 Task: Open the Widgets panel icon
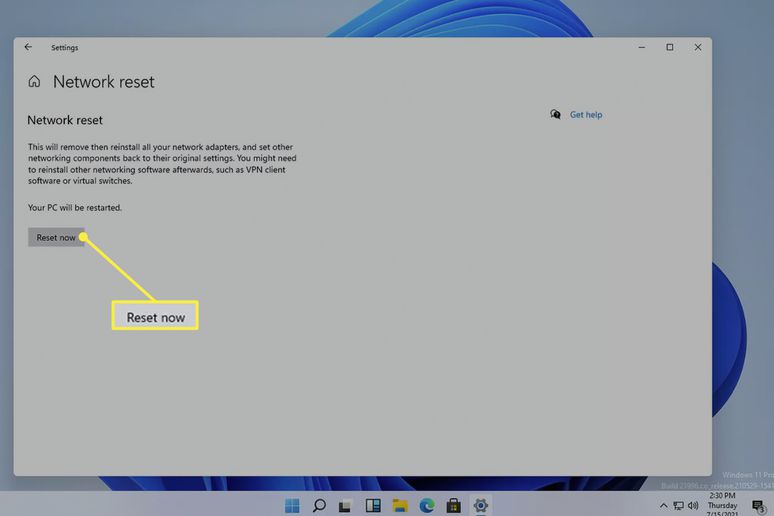(373, 505)
